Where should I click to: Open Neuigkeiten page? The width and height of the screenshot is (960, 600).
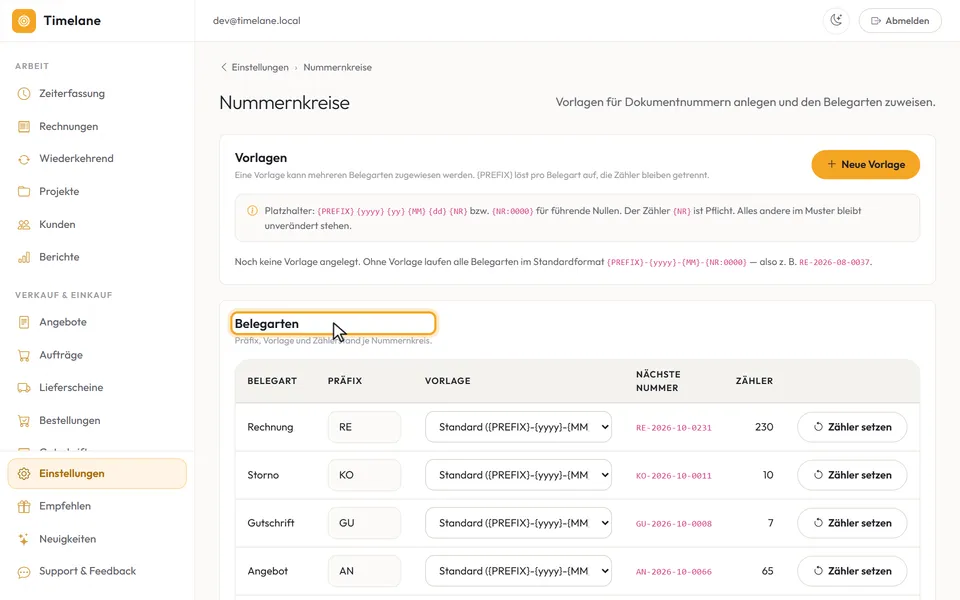pos(97,539)
